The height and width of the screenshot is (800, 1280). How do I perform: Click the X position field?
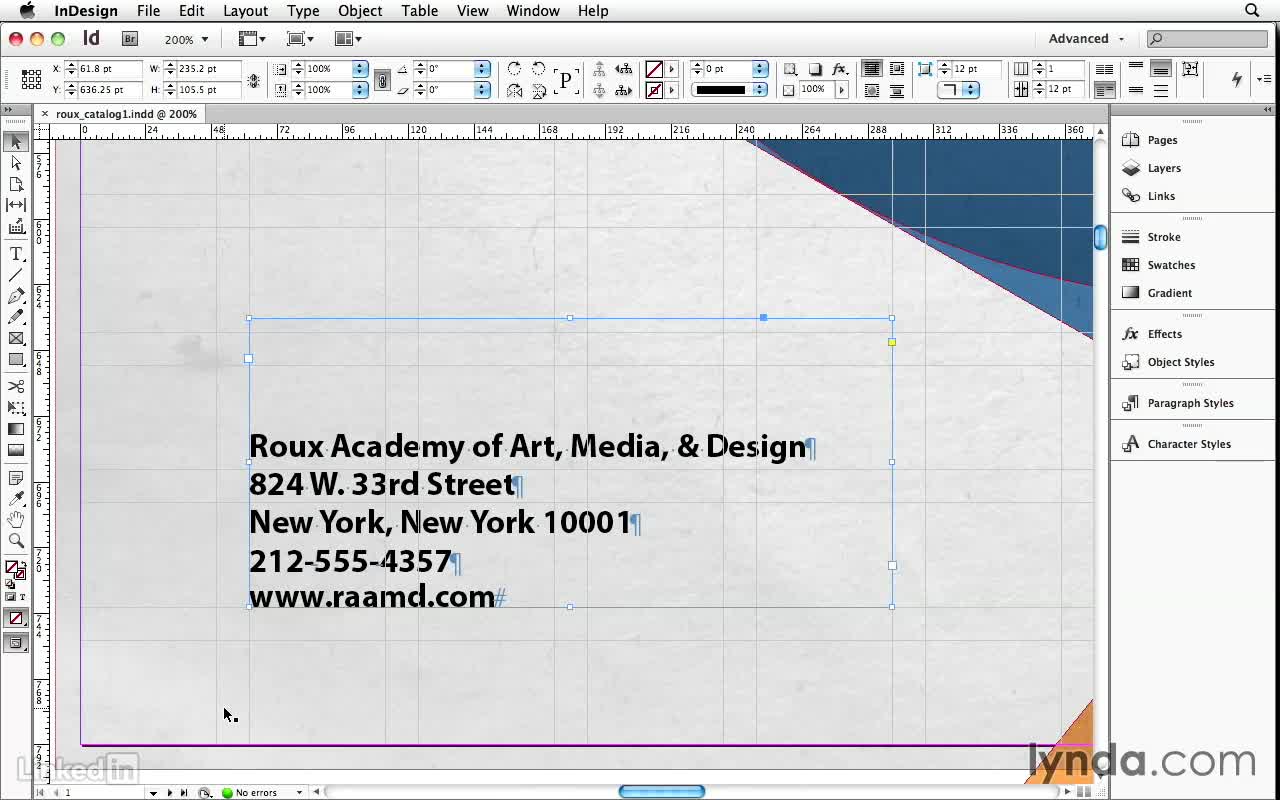coord(109,69)
